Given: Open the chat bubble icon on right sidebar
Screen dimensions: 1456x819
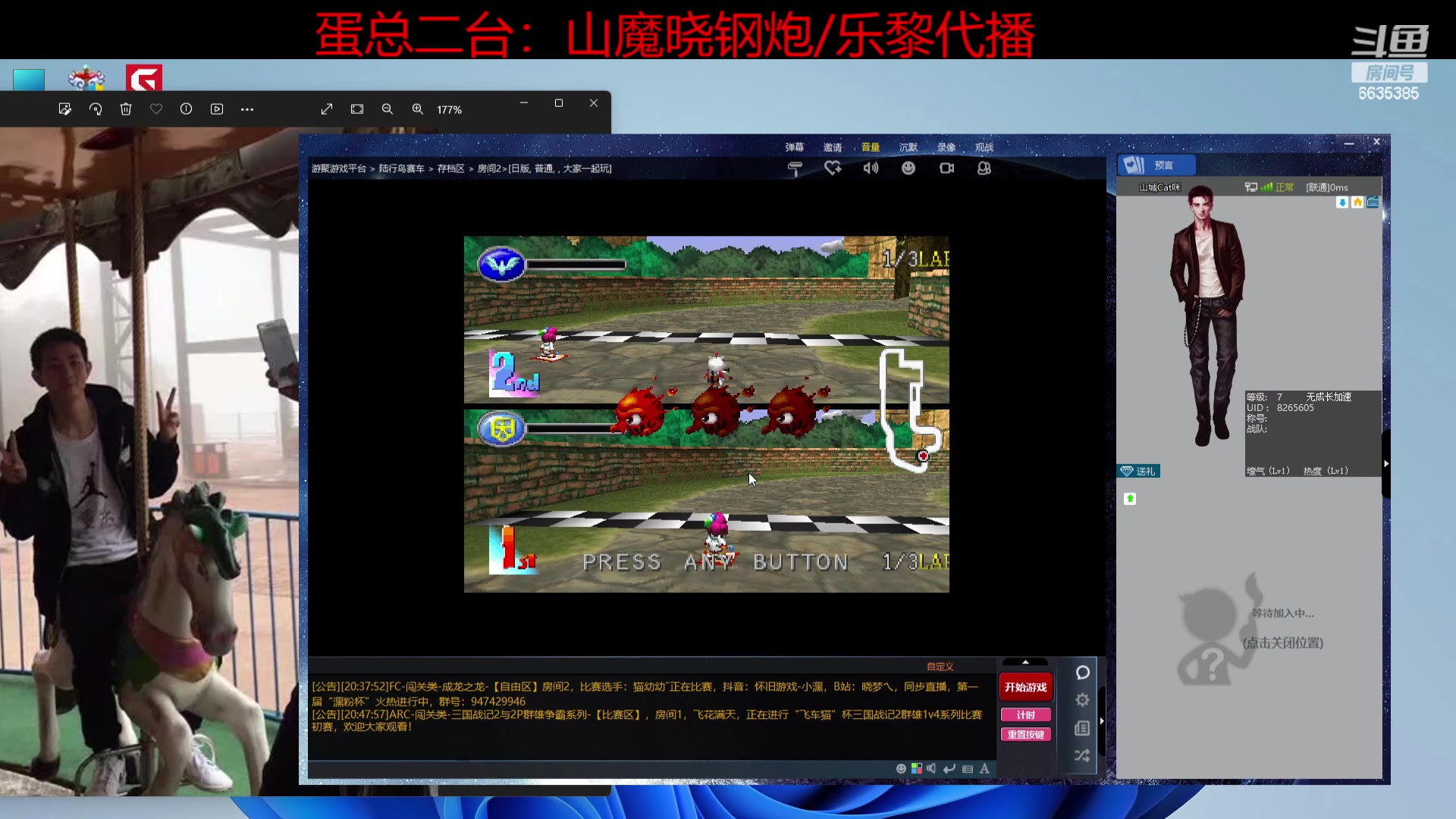Looking at the screenshot, I should 1083,673.
